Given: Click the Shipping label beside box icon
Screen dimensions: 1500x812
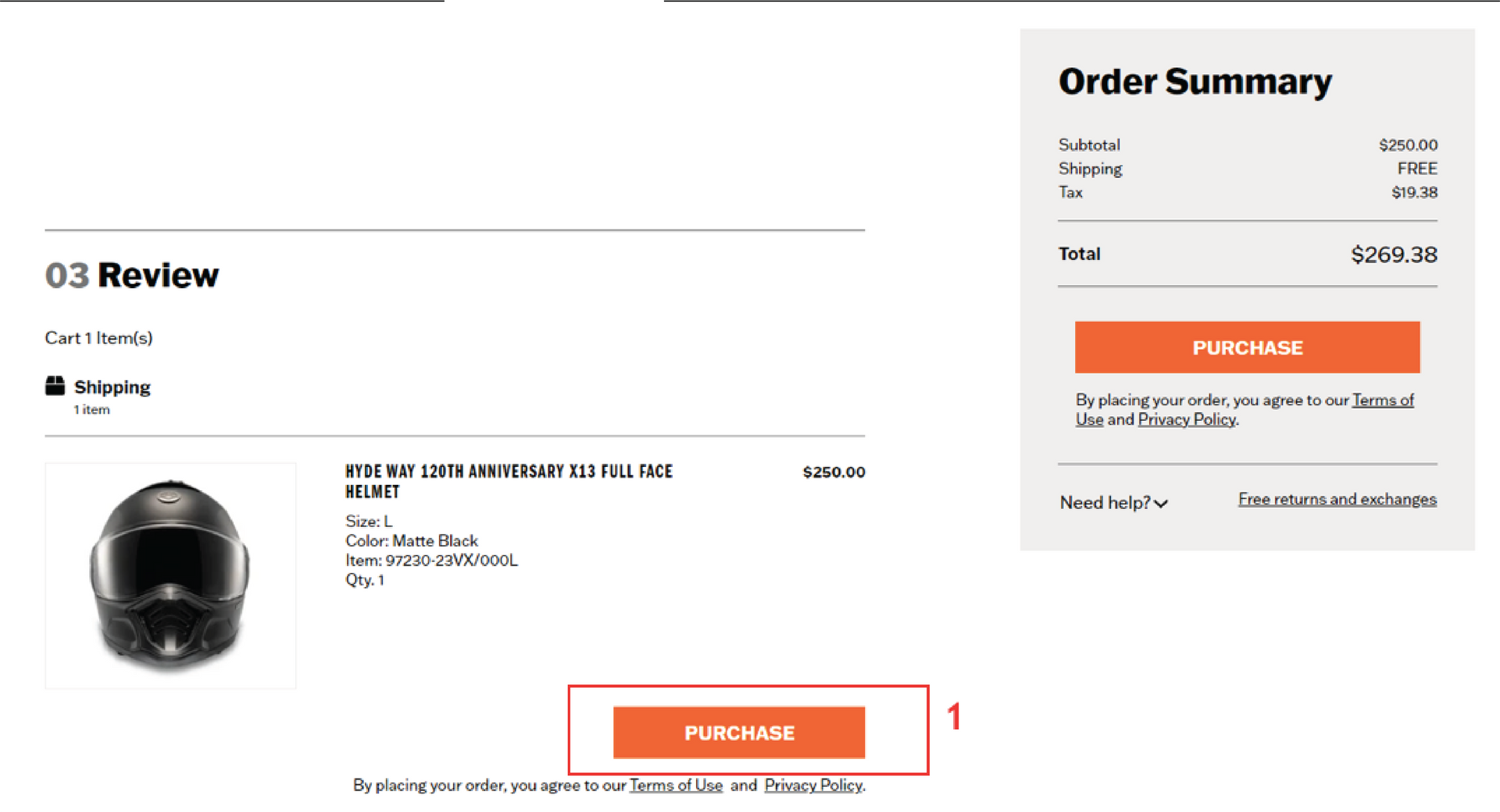Looking at the screenshot, I should click(x=112, y=387).
